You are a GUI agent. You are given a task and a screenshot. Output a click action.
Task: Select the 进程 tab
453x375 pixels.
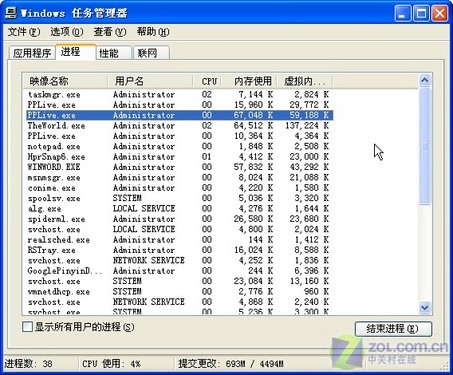point(75,52)
